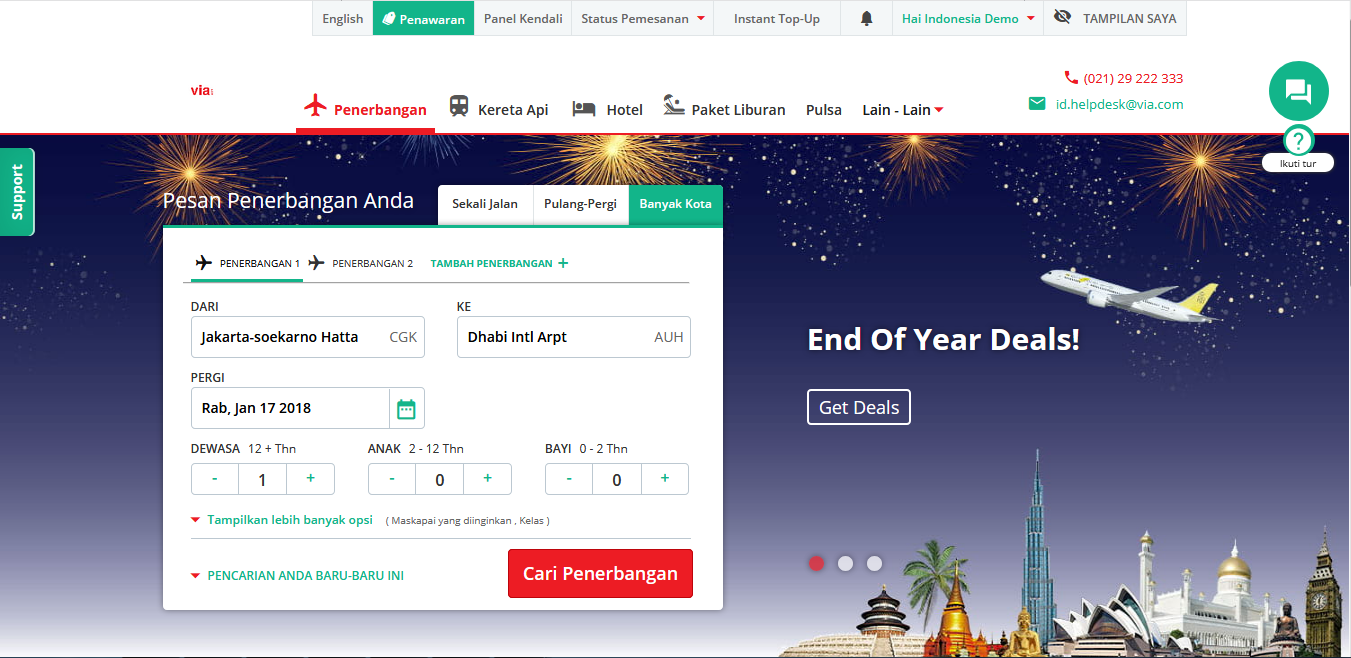Open the Lain - Lain dropdown menu
The height and width of the screenshot is (658, 1351).
(903, 110)
